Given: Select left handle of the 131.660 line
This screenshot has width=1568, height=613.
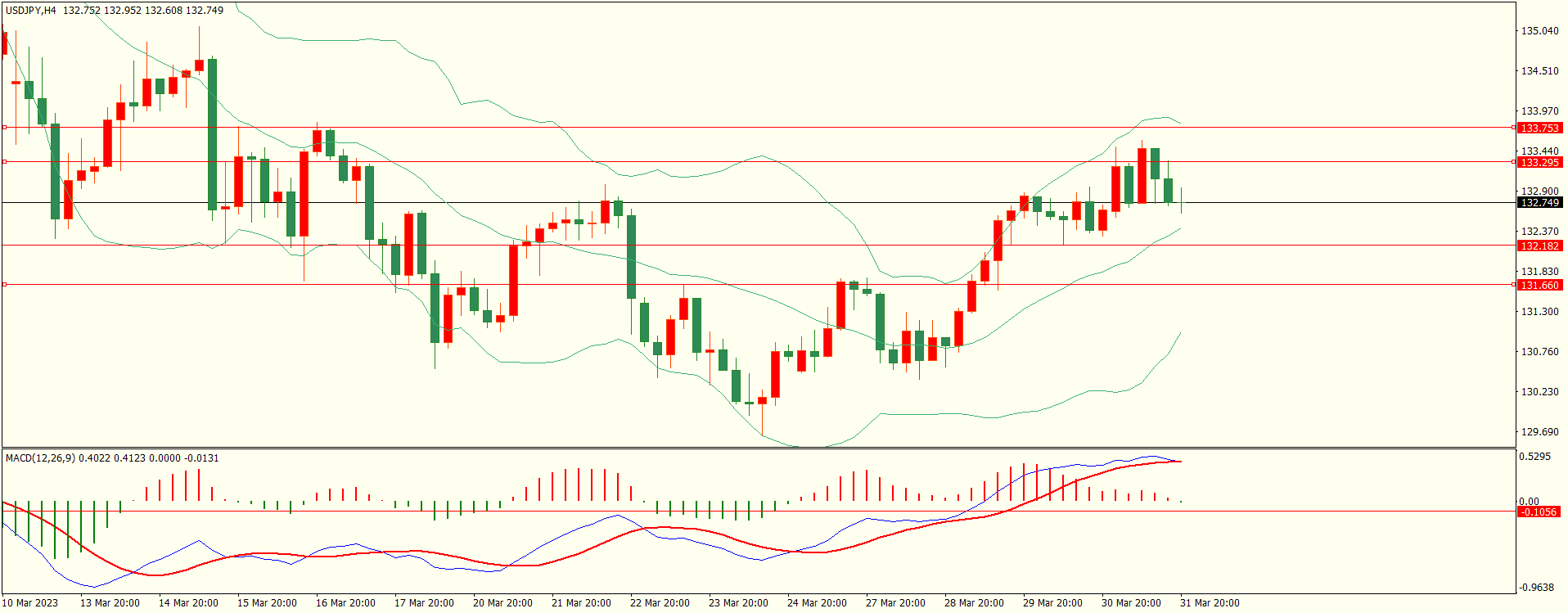Looking at the screenshot, I should pyautogui.click(x=4, y=284).
